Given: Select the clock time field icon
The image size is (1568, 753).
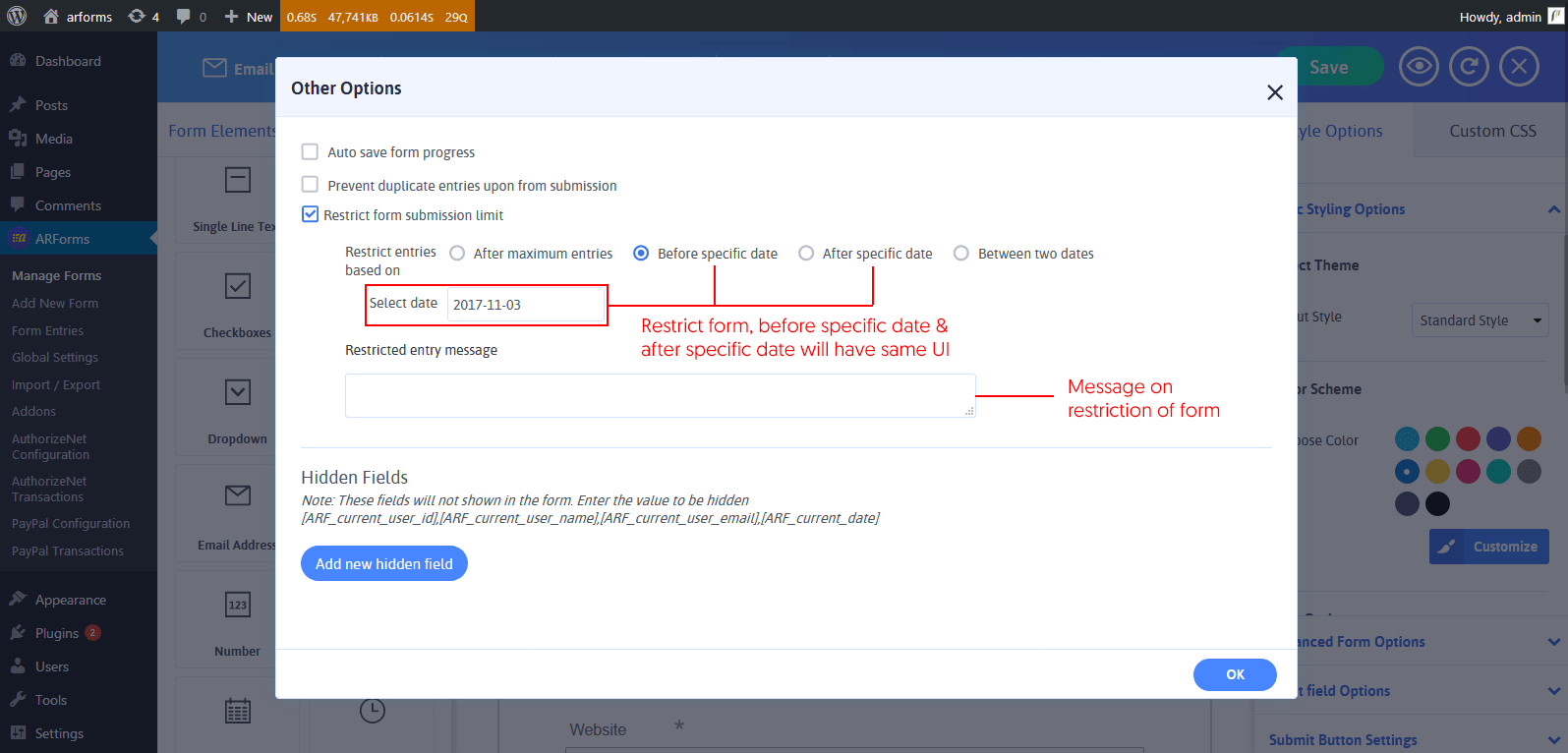Looking at the screenshot, I should coord(373,711).
